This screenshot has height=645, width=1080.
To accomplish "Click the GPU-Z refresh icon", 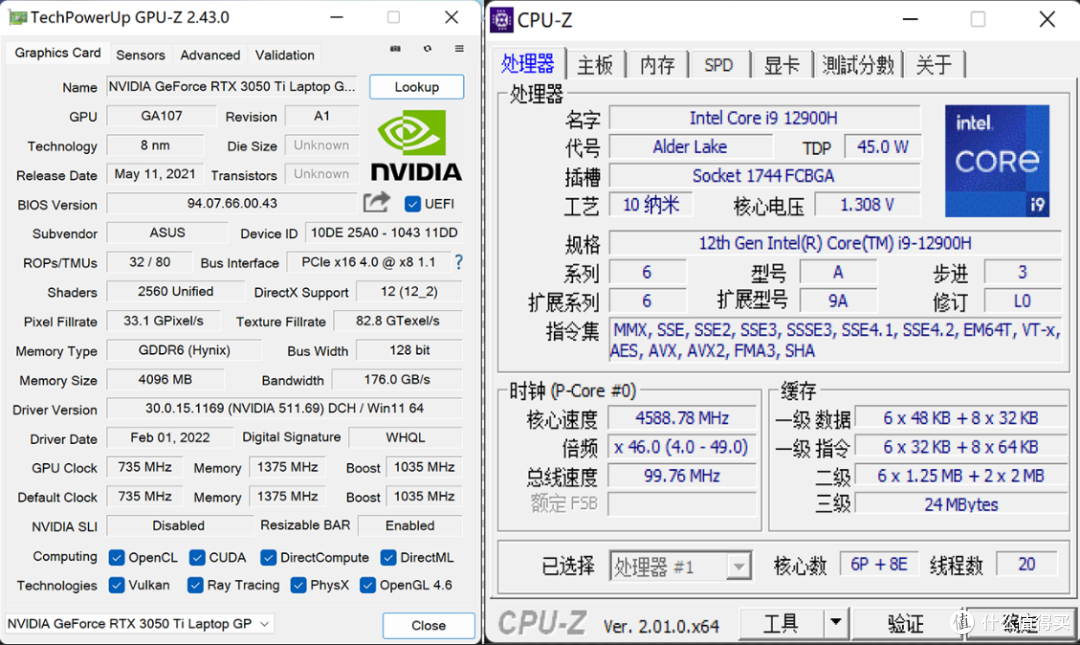I will pyautogui.click(x=428, y=48).
